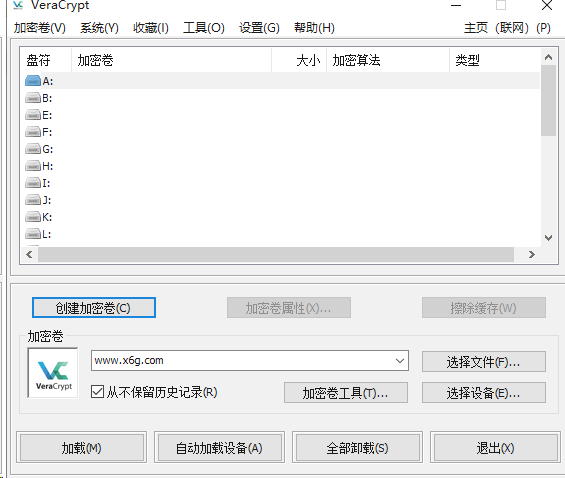565x478 pixels.
Task: Open the 帮助(H) menu
Action: coord(314,28)
